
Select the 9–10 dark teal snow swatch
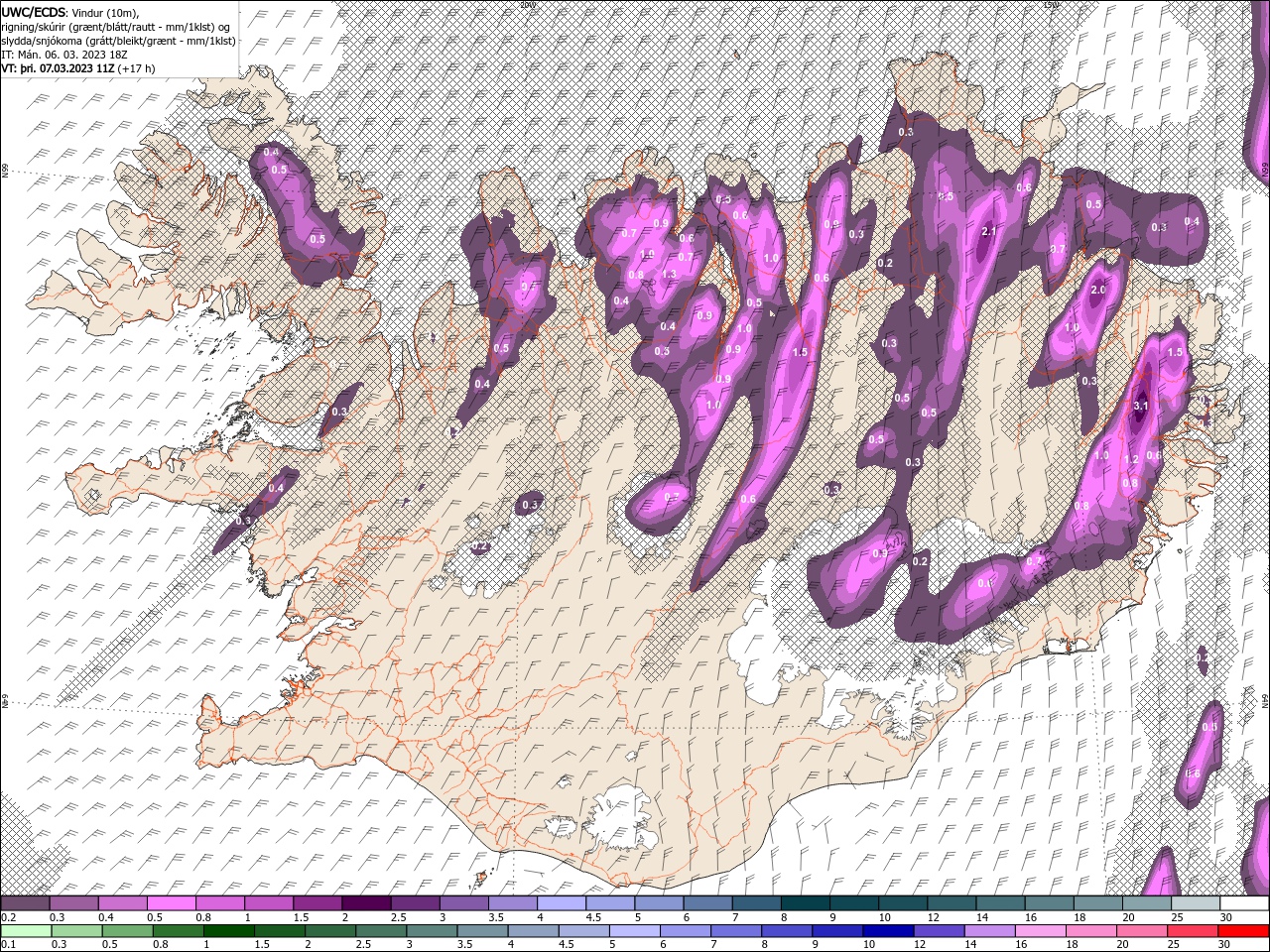coord(854,903)
